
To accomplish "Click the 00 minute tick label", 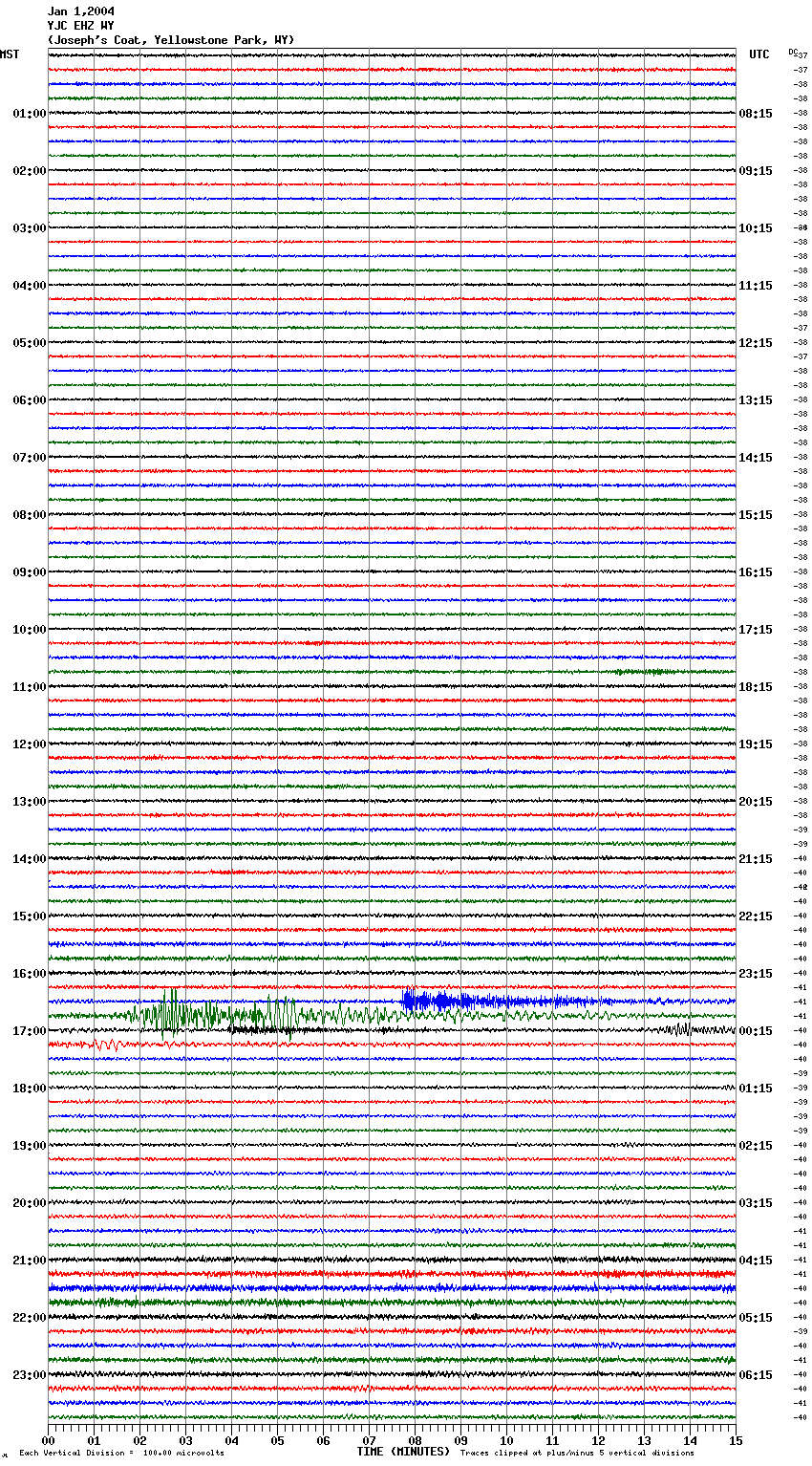I will pos(48,1439).
